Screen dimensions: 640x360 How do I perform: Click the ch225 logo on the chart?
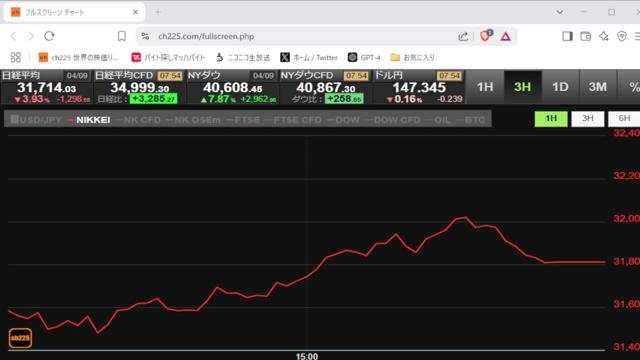[20, 338]
